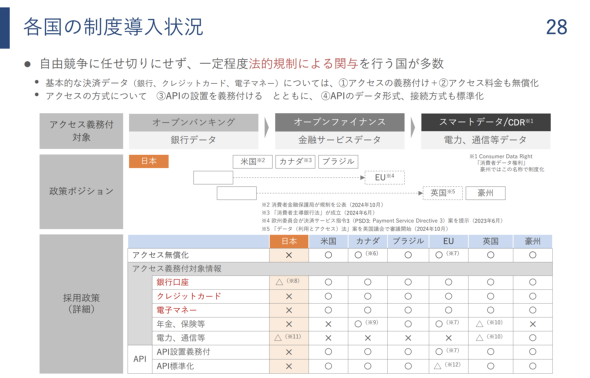Select the △(※8) cell in 銀行口座 row
Image resolution: width=590 pixels, height=378 pixels.
tap(289, 282)
